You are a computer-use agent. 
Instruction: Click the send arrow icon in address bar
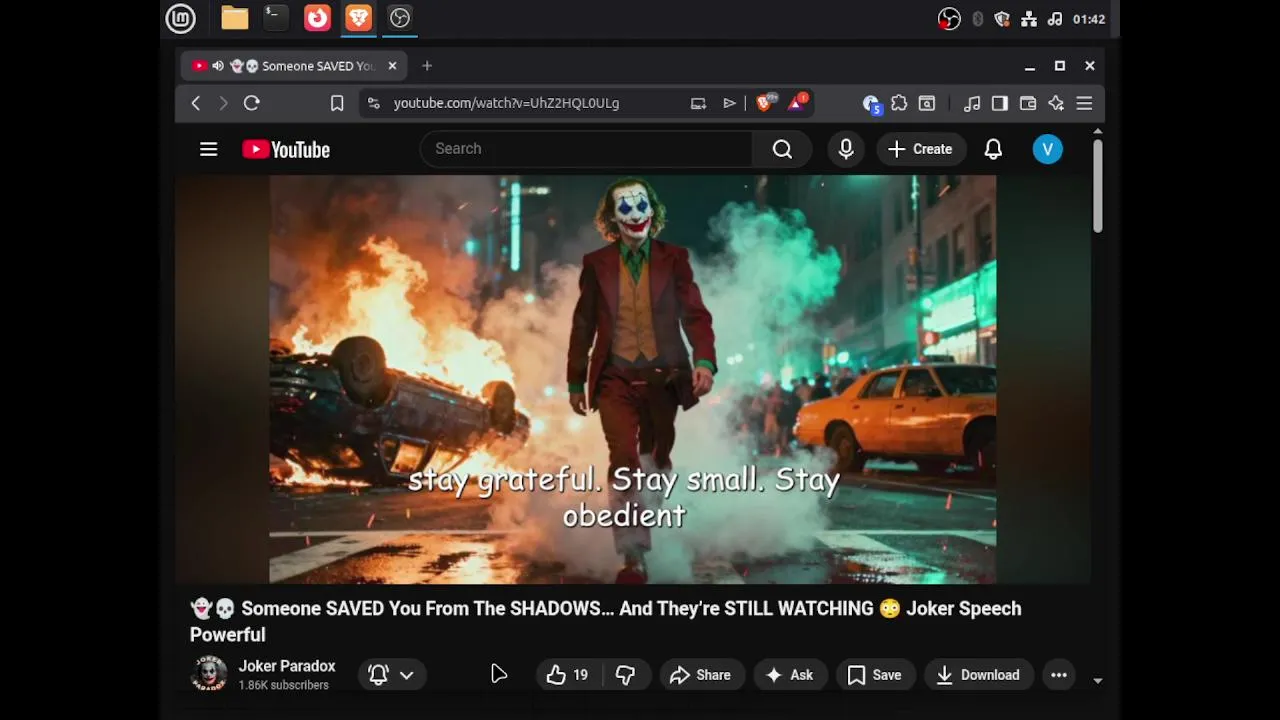[730, 103]
